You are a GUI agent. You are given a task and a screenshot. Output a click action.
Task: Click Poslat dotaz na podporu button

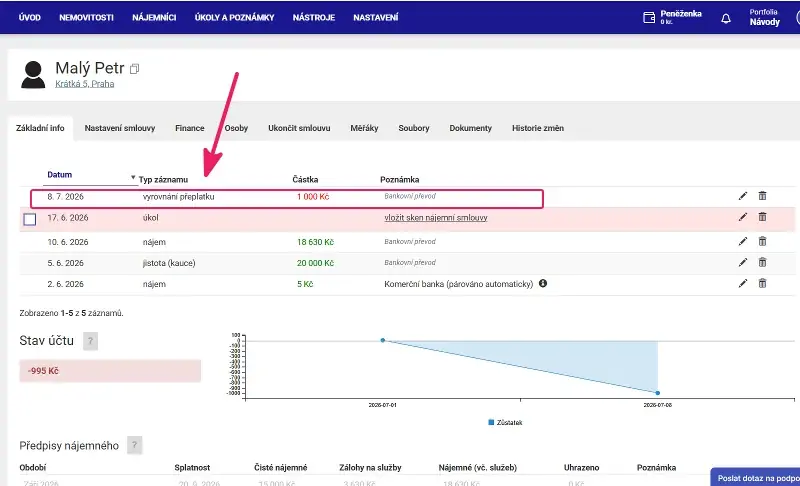point(756,478)
